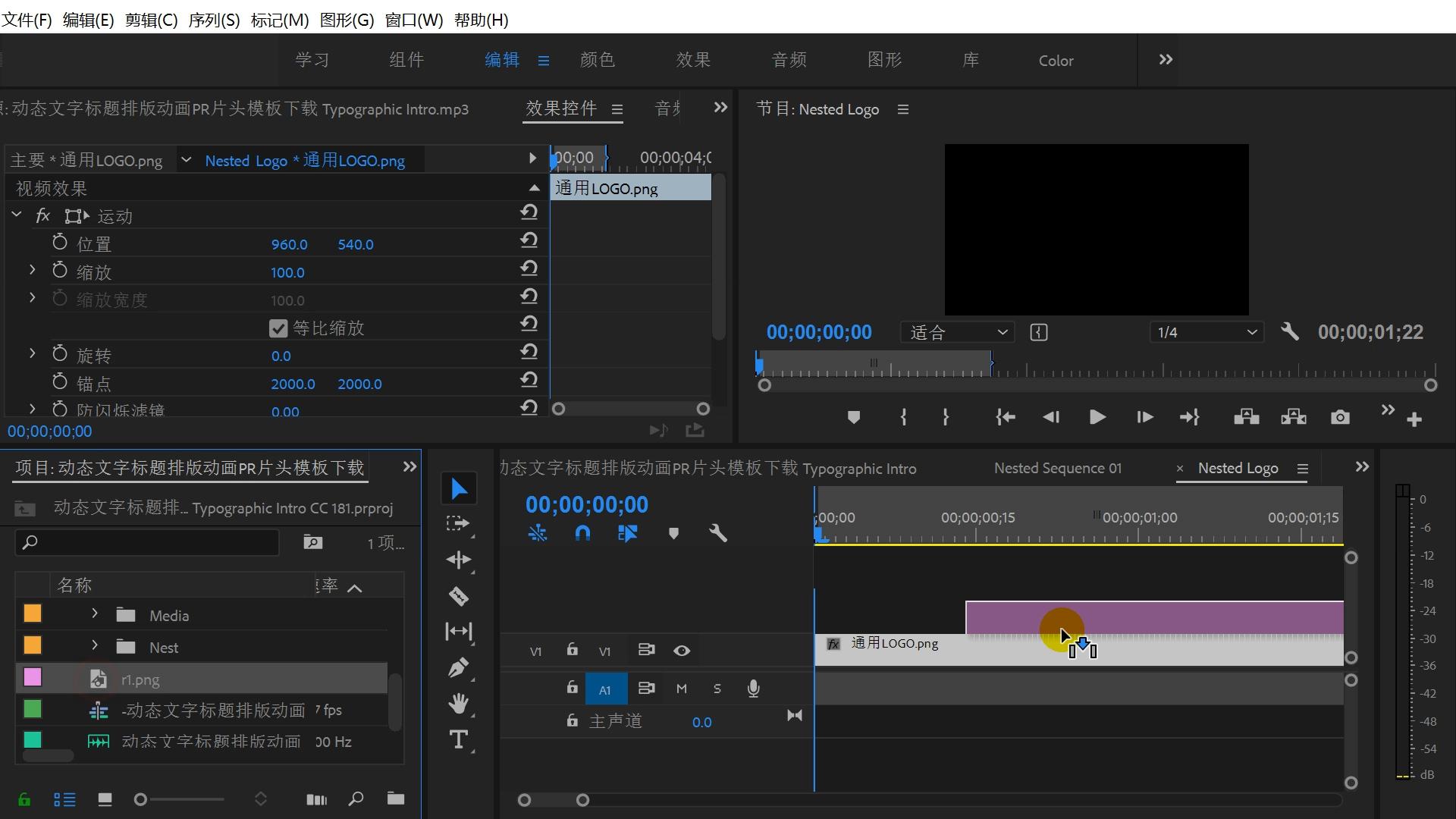Image resolution: width=1456 pixels, height=819 pixels.
Task: Open the Graphics menu
Action: [347, 20]
